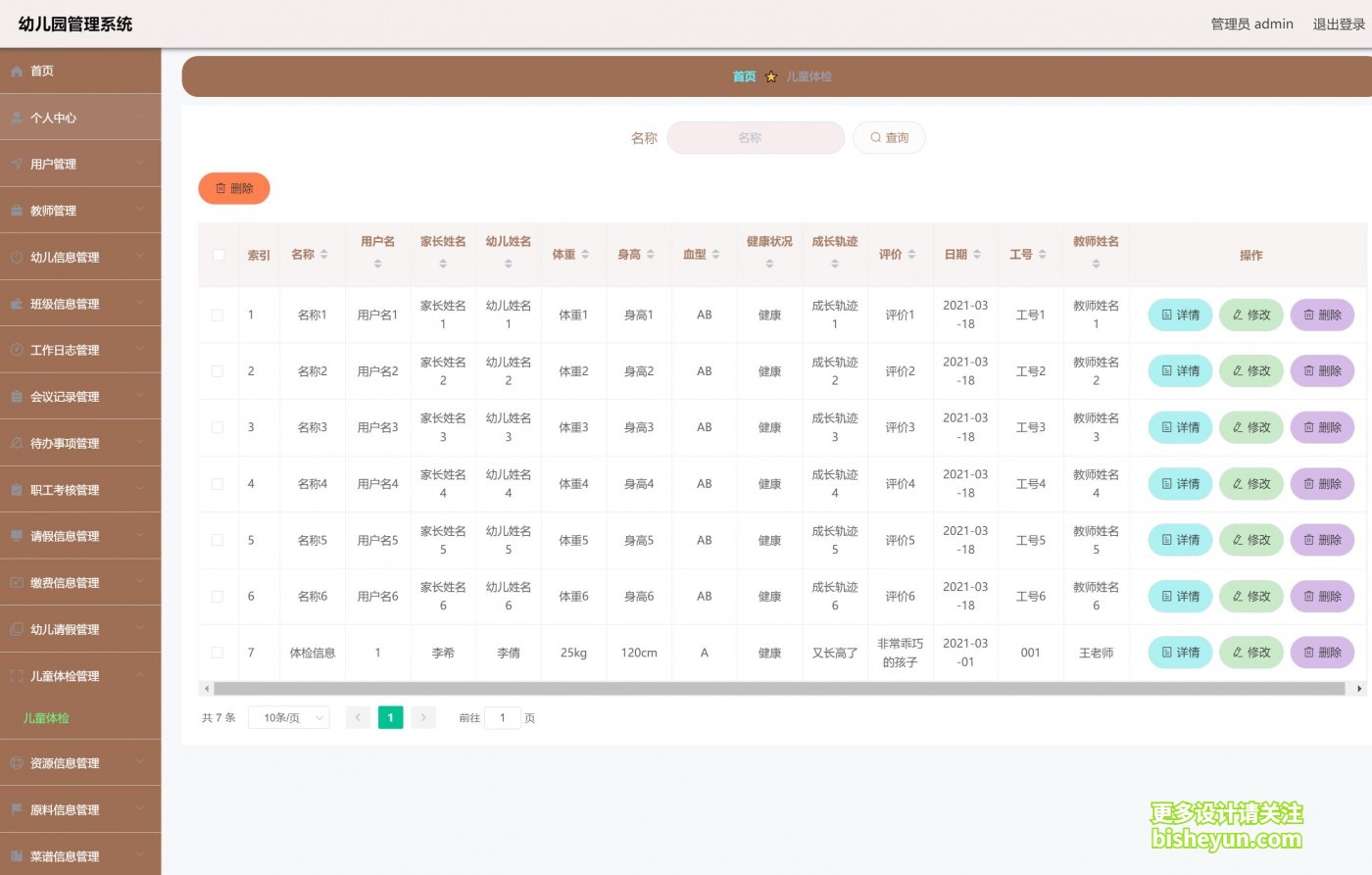The width and height of the screenshot is (1372, 875).
Task: Check the checkbox for row 名称3
Action: pyautogui.click(x=218, y=428)
